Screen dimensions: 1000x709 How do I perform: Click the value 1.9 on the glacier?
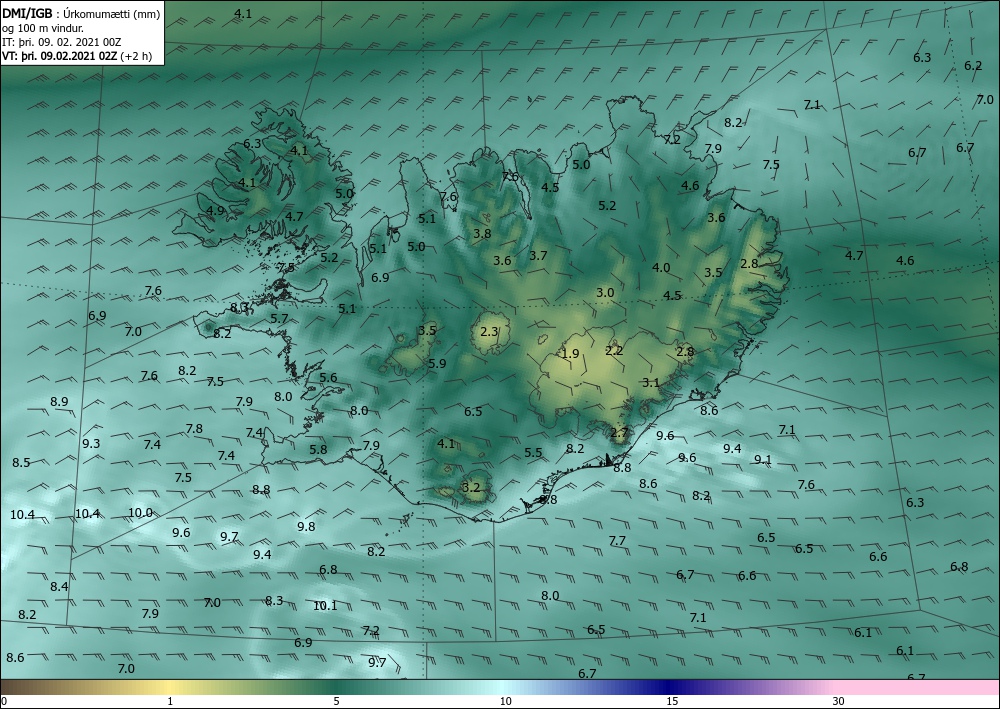tap(570, 354)
